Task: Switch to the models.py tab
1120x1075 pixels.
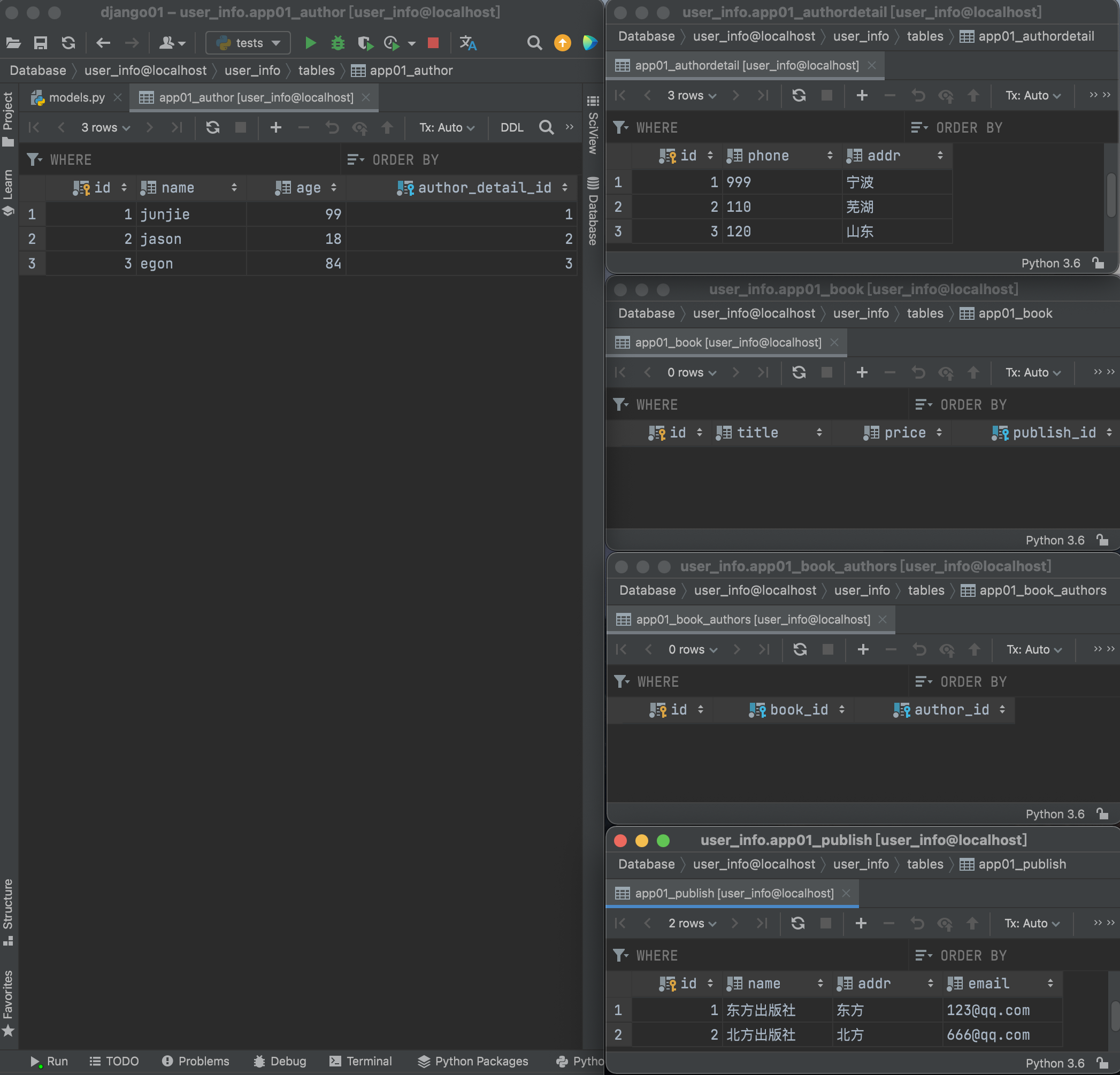Action: [76, 98]
